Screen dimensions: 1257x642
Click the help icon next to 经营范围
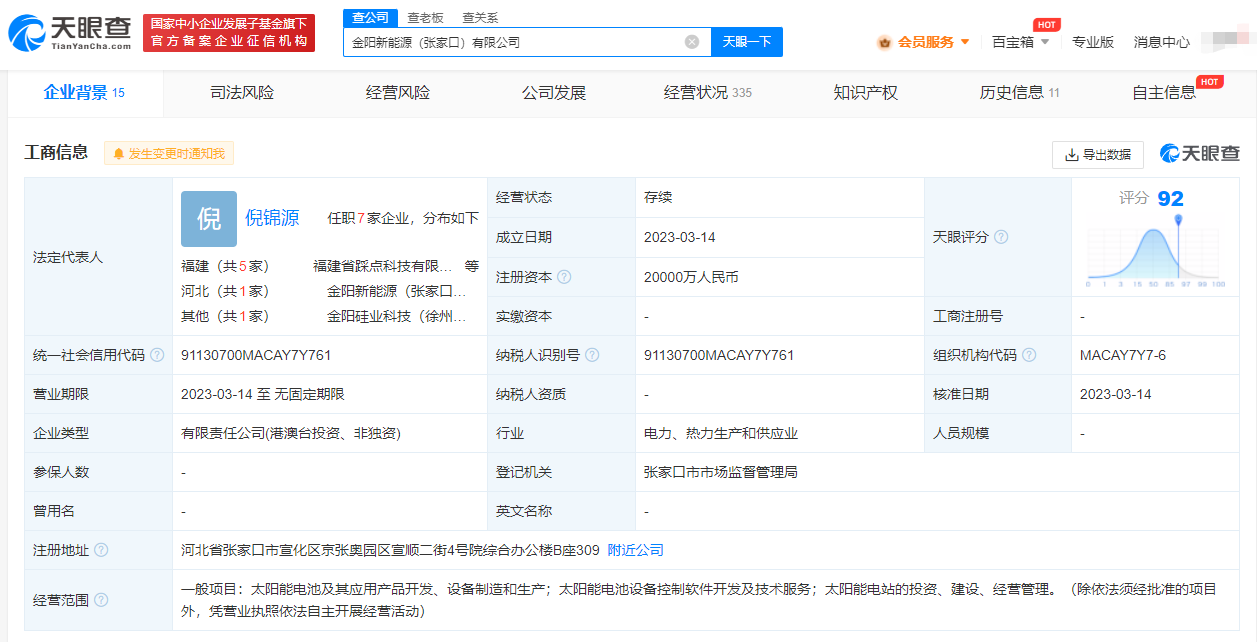[101, 600]
